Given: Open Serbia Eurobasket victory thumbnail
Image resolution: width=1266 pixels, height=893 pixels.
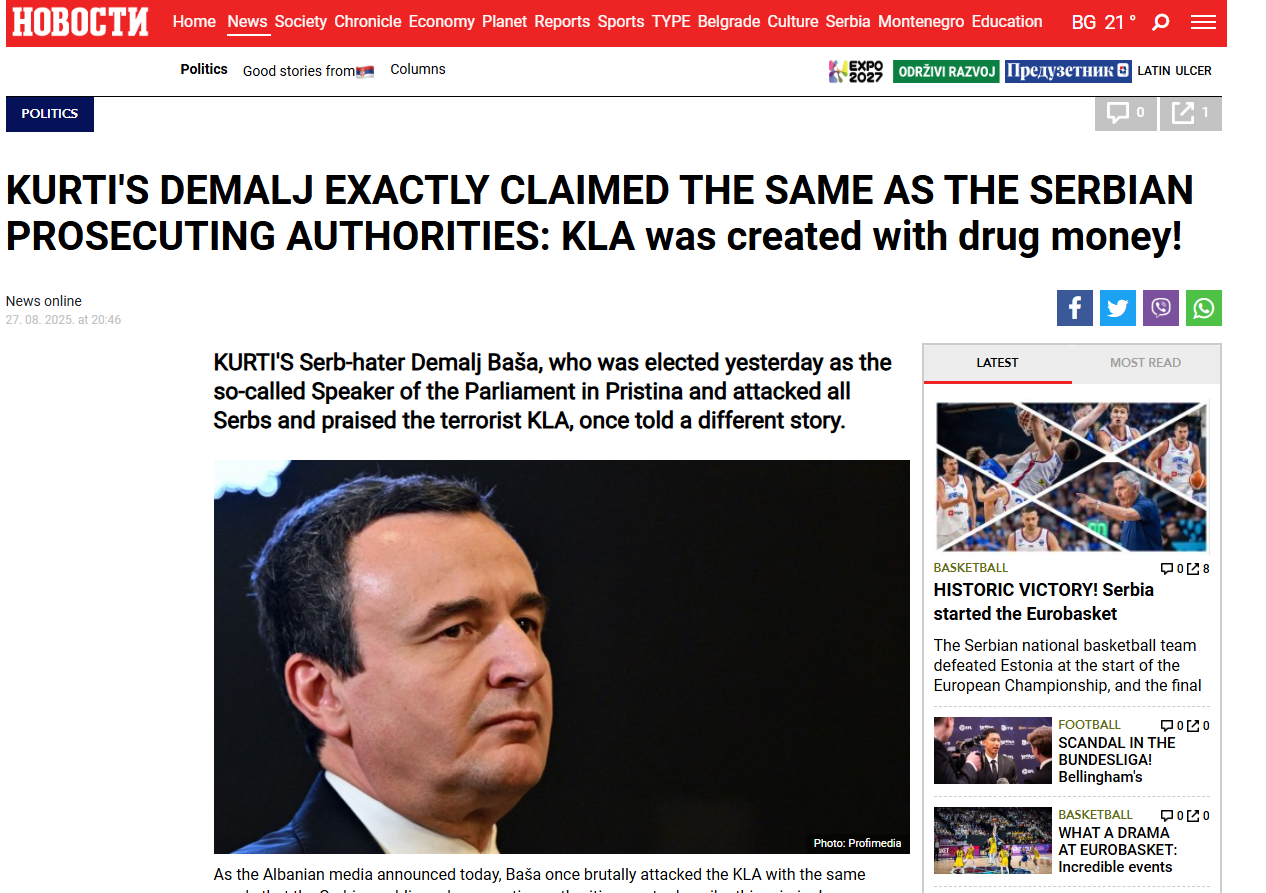Looking at the screenshot, I should tap(1071, 476).
